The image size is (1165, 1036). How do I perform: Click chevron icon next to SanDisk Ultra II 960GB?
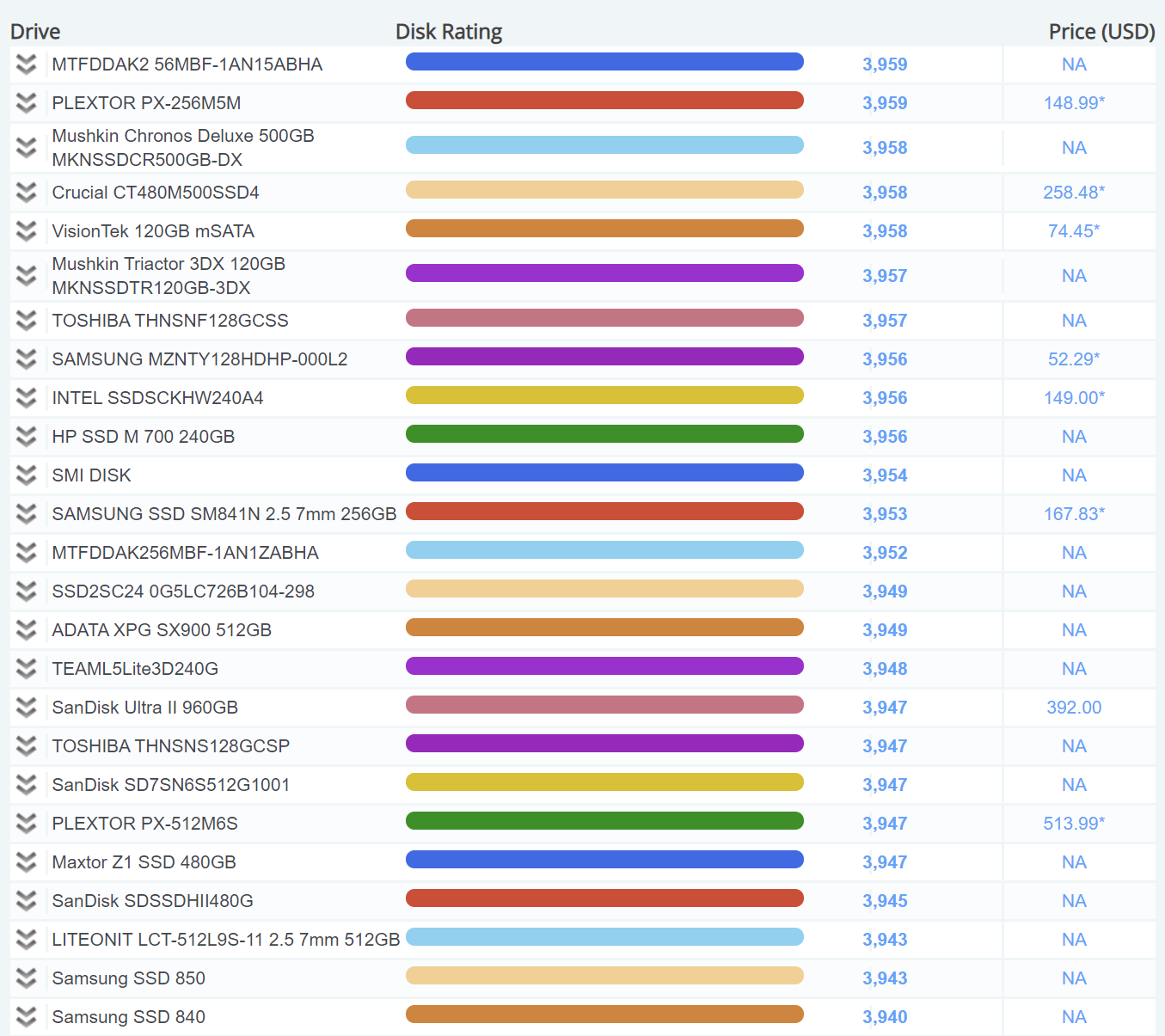(x=27, y=708)
